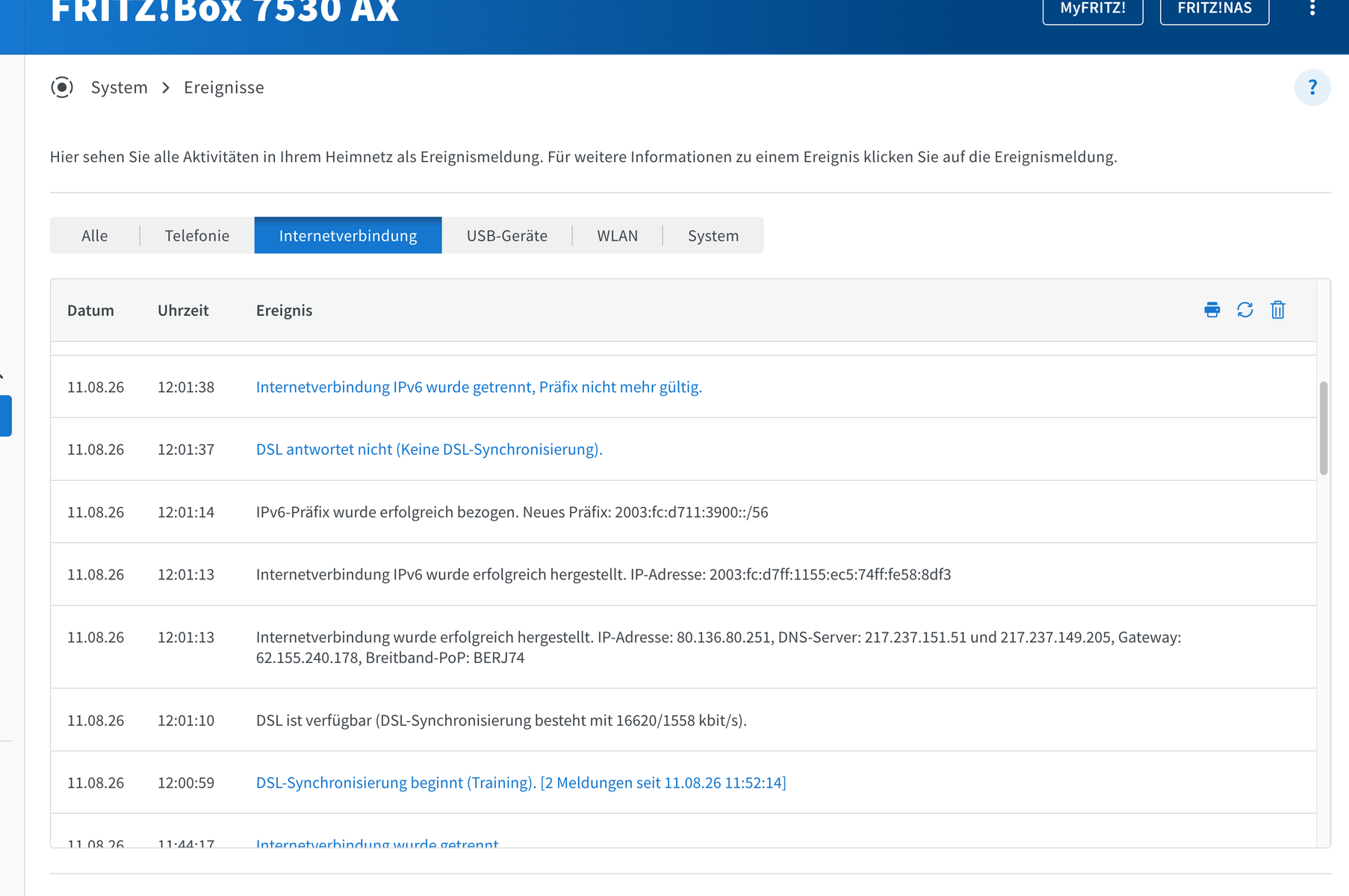Switch to the System events tab
Screen dimensions: 1349x896
pos(713,235)
